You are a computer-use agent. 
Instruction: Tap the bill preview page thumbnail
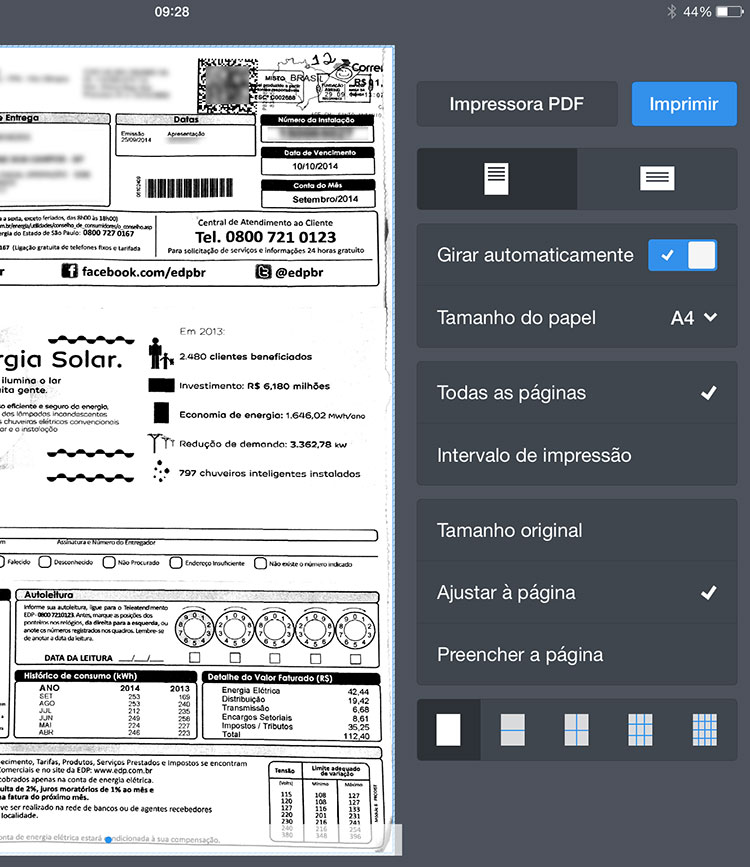pyautogui.click(x=197, y=450)
